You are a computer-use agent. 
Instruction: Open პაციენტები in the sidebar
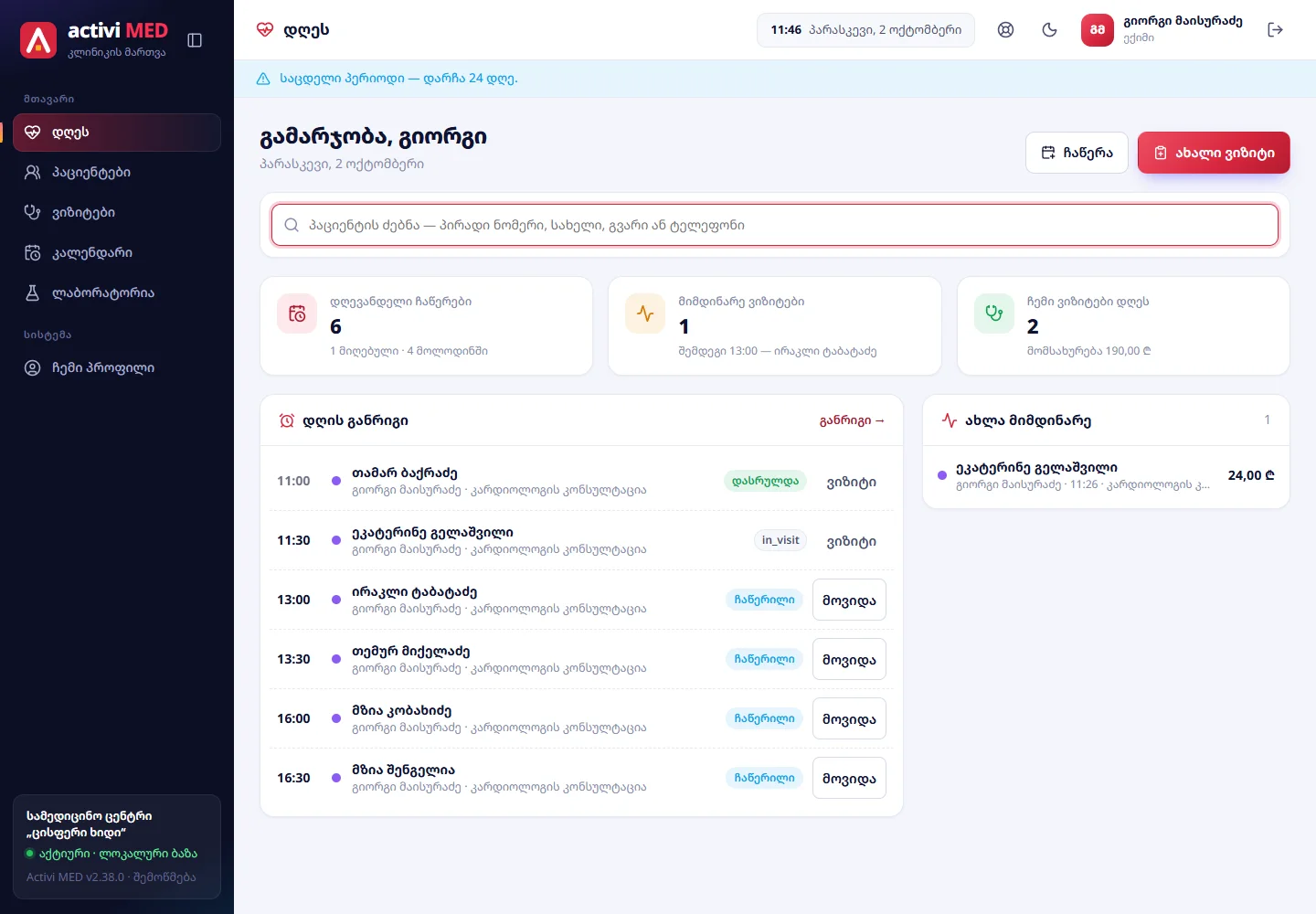(117, 173)
